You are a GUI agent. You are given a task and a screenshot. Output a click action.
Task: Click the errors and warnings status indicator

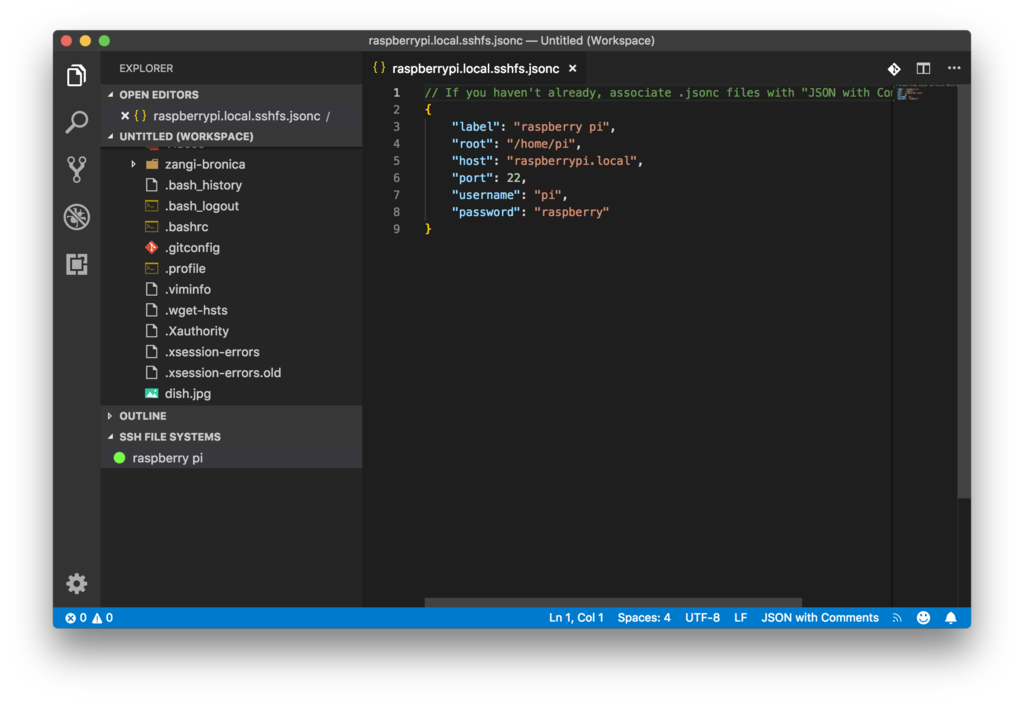click(89, 618)
